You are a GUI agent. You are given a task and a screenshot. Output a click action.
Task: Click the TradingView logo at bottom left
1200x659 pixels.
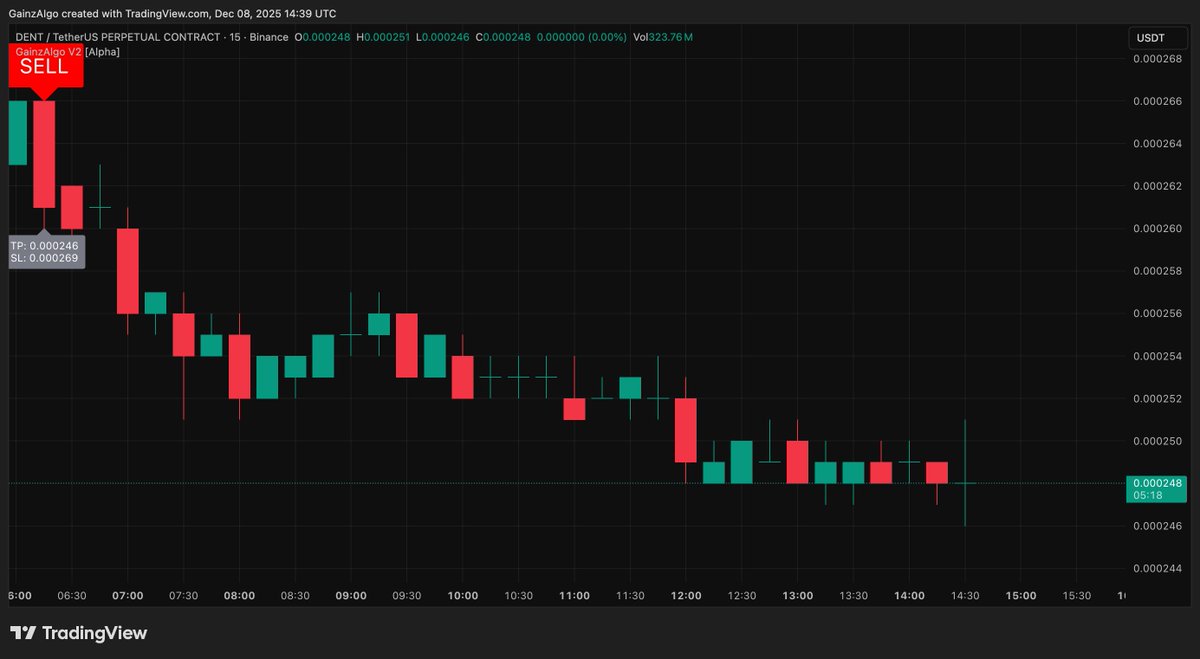click(78, 633)
